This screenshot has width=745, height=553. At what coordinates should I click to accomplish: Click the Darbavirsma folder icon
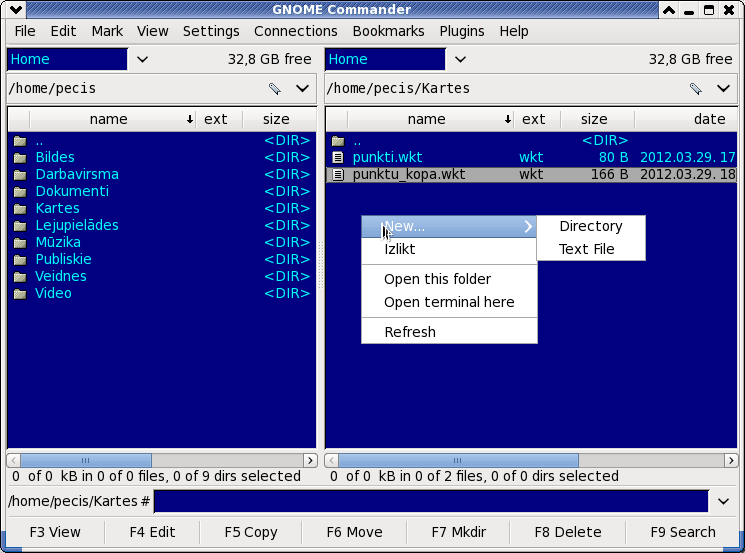click(20, 175)
